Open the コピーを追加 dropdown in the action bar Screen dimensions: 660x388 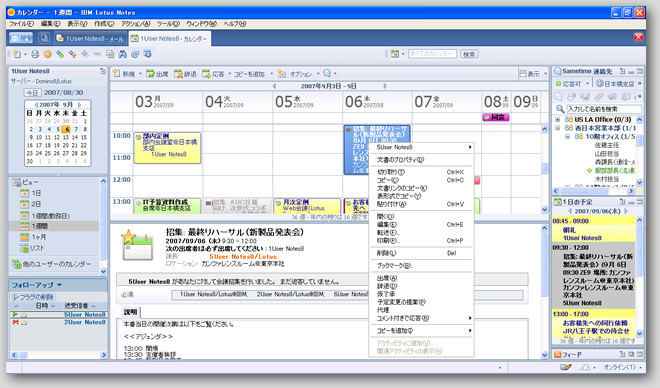click(271, 74)
